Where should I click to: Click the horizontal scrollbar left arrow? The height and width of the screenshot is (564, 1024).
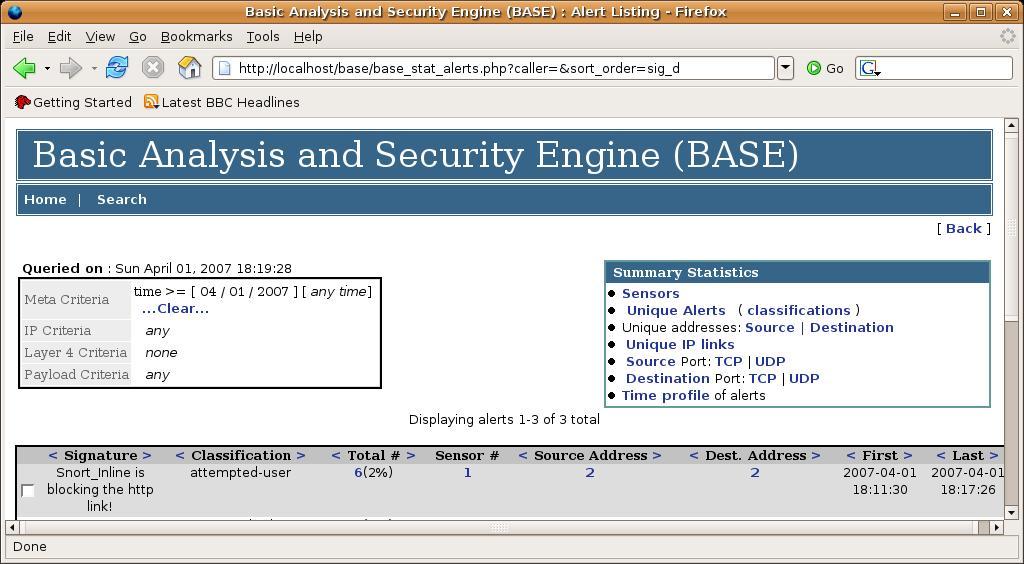tap(12, 527)
